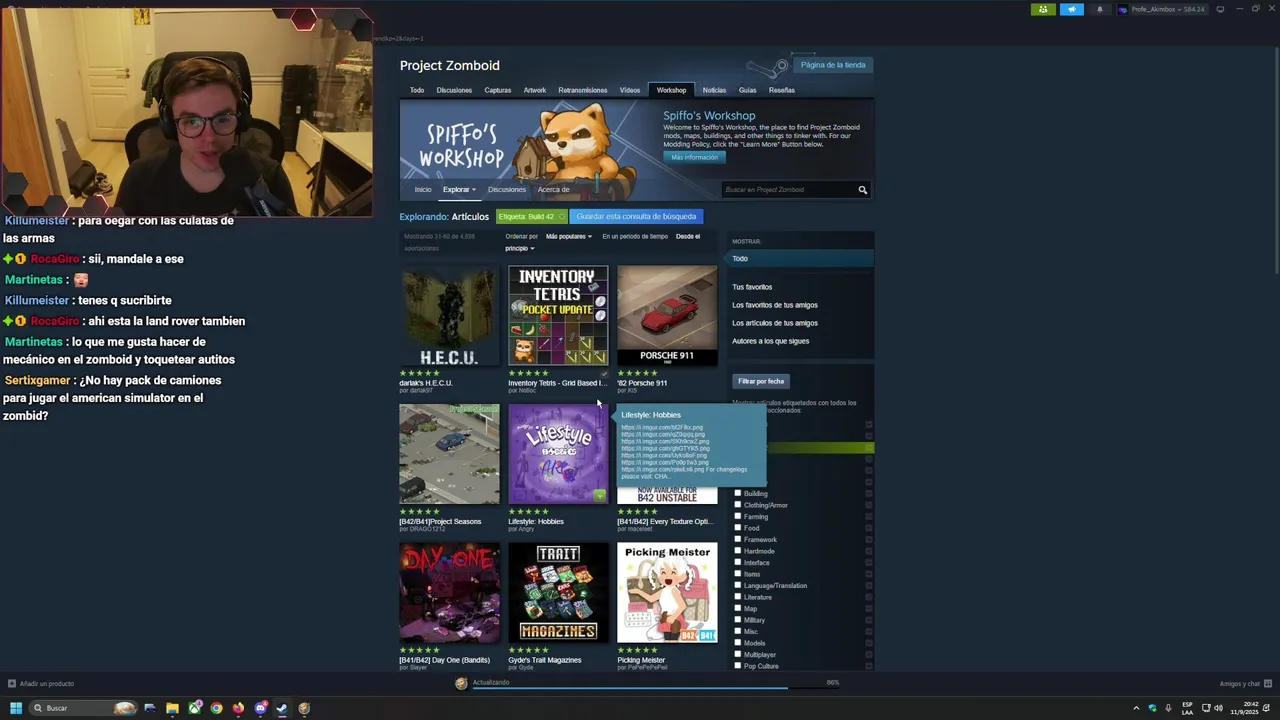Open the Artwork tab

click(x=535, y=90)
